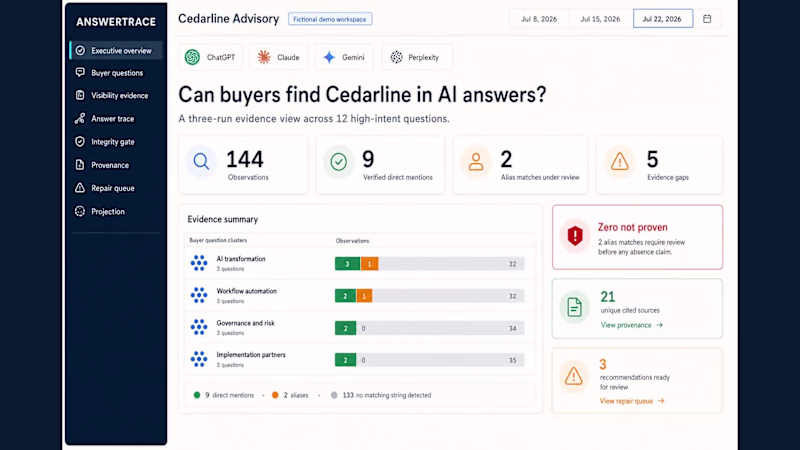Click the Fictional demo workspace badge
800x450 pixels.
pos(330,19)
